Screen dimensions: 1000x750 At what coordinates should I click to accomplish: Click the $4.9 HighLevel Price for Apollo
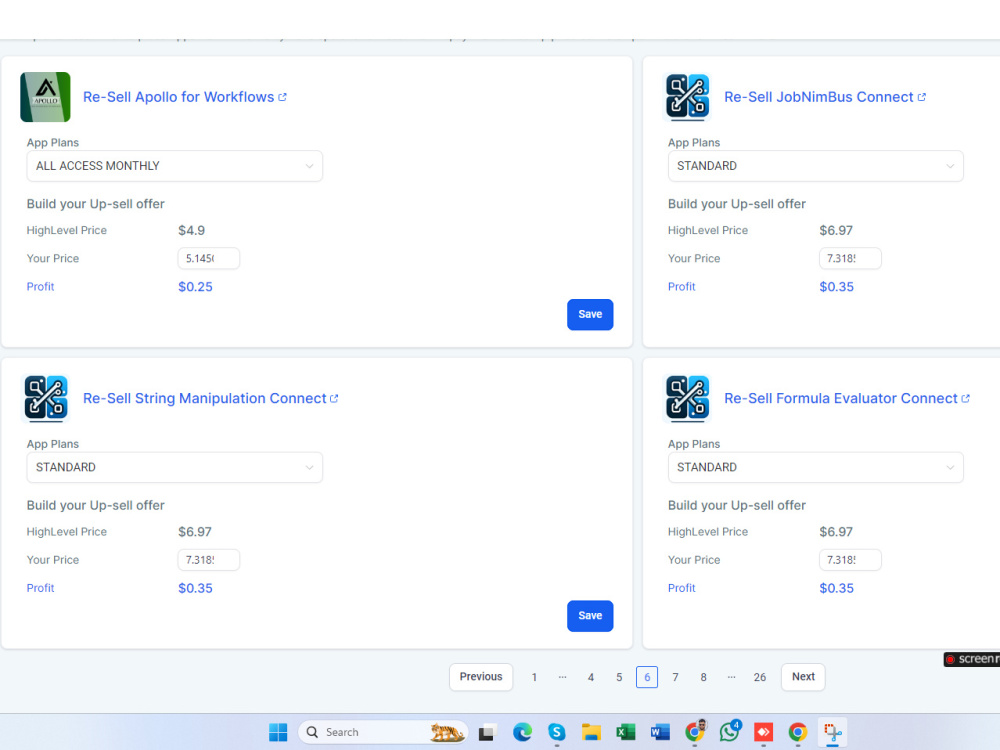[x=191, y=230]
